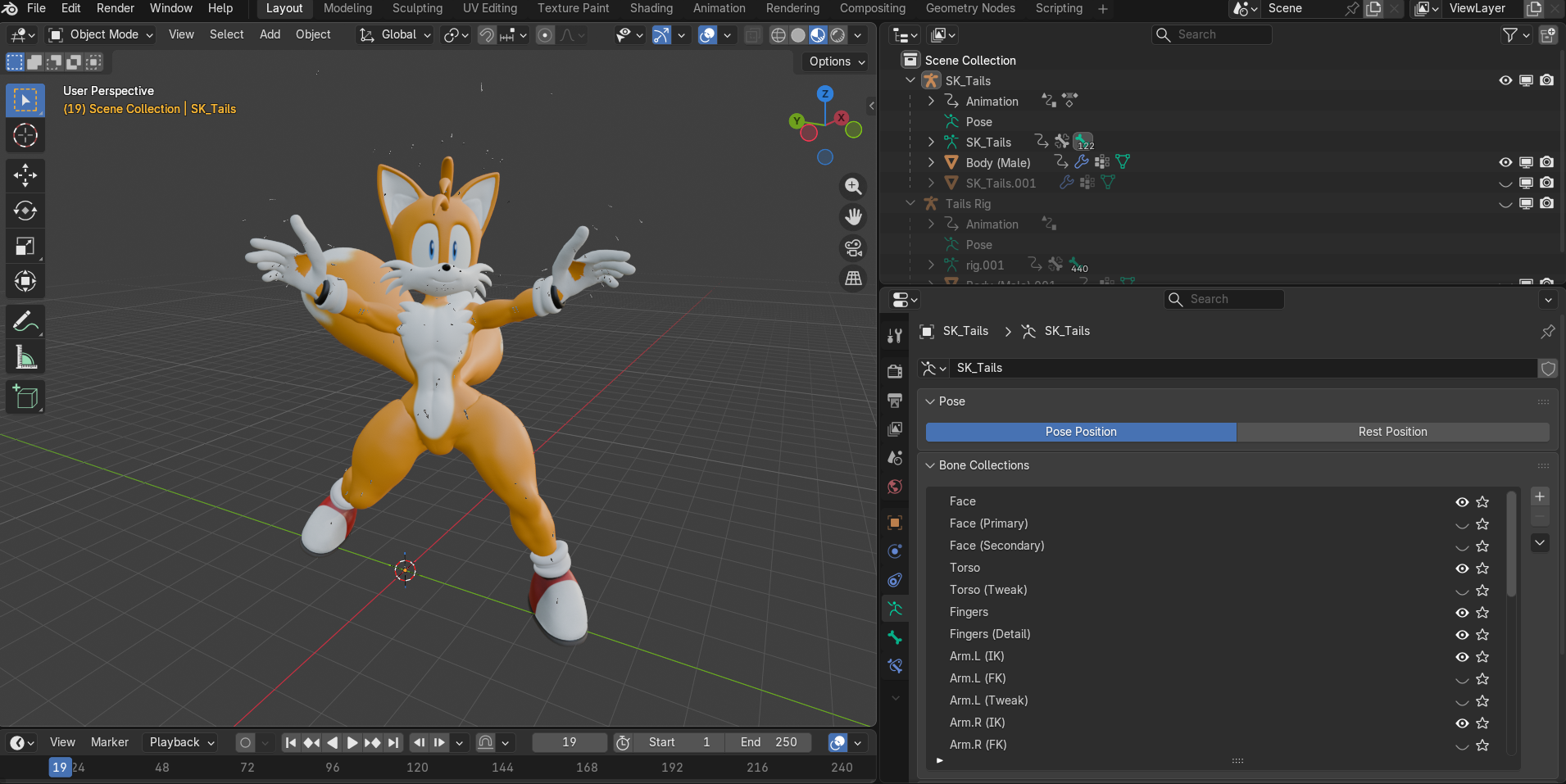
Task: Open the Scene properties tab
Action: (895, 457)
